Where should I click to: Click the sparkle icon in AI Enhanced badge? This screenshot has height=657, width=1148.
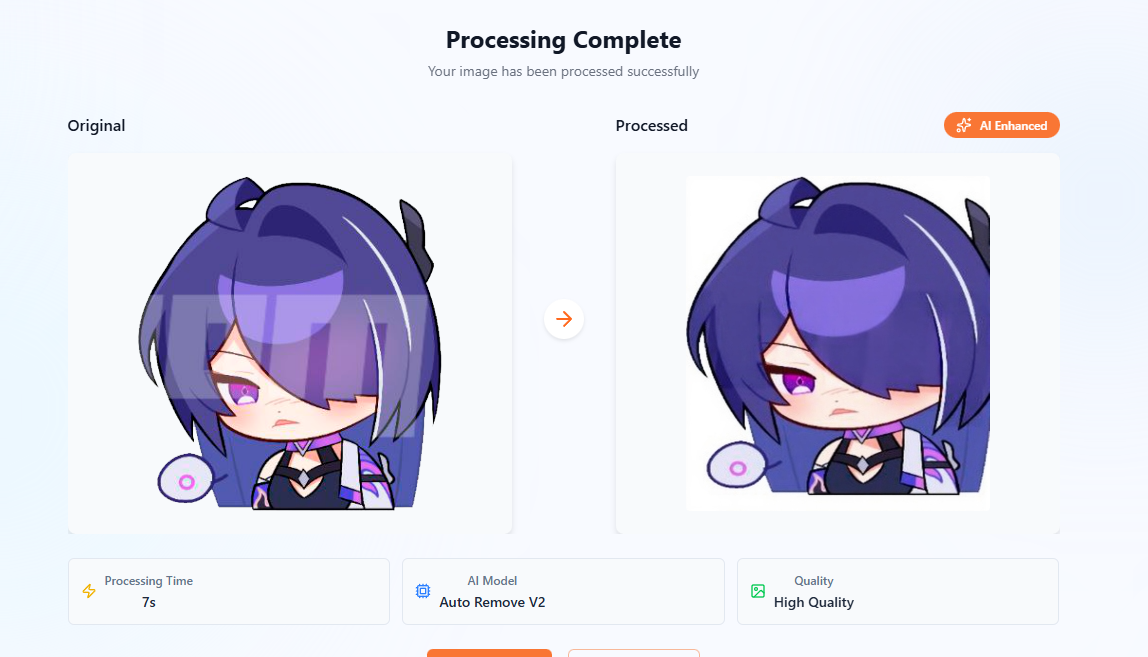click(x=964, y=125)
